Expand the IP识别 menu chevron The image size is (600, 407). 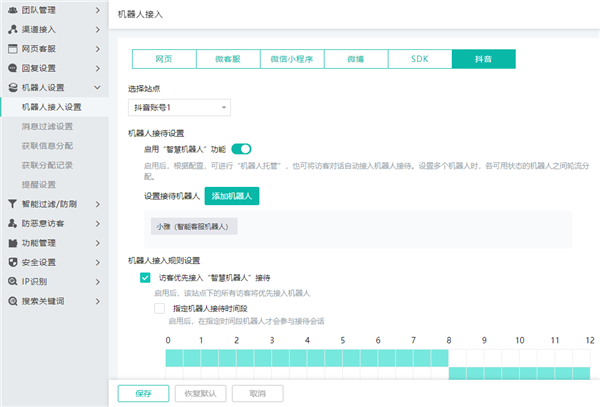[x=98, y=282]
